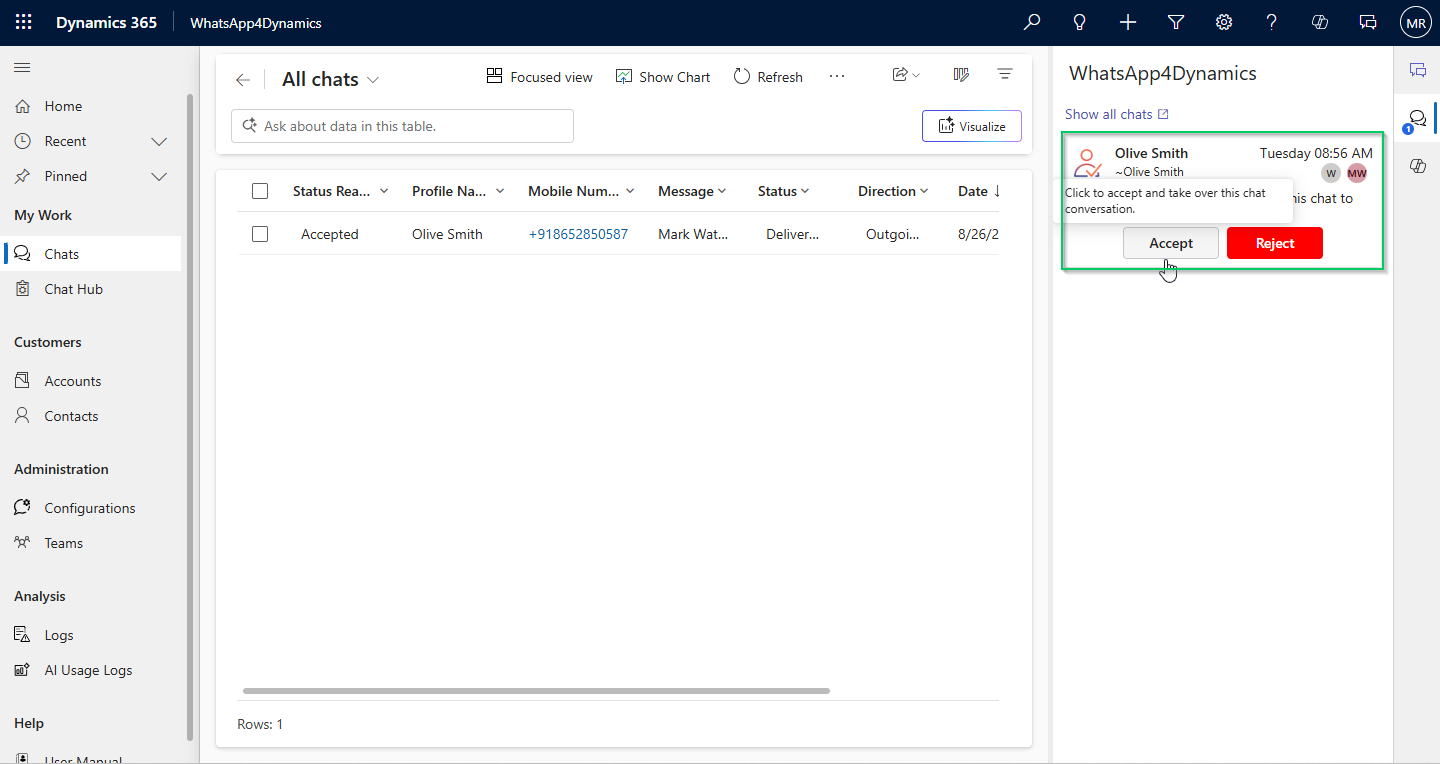Expand the Pinned section in sidebar
1440x764 pixels.
[x=158, y=176]
